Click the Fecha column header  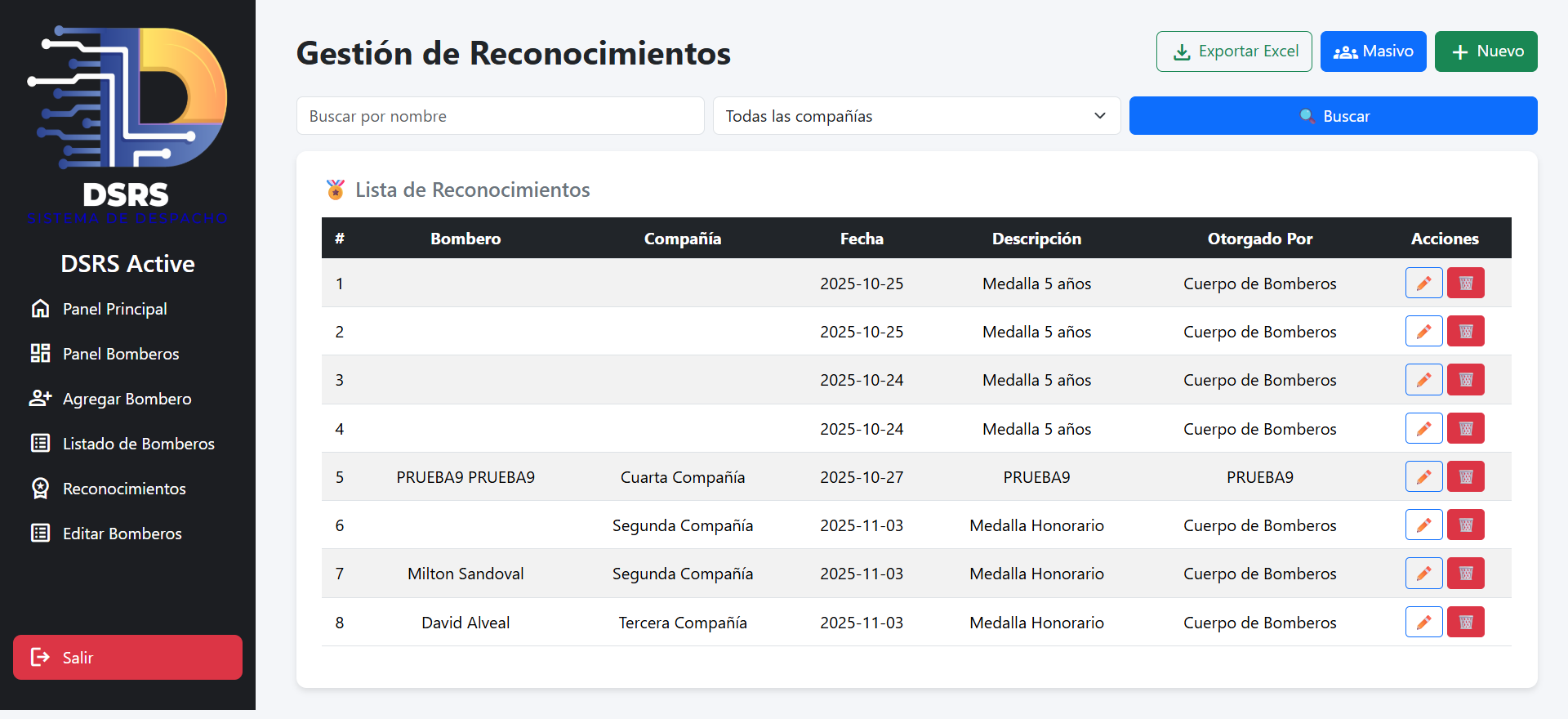click(862, 239)
